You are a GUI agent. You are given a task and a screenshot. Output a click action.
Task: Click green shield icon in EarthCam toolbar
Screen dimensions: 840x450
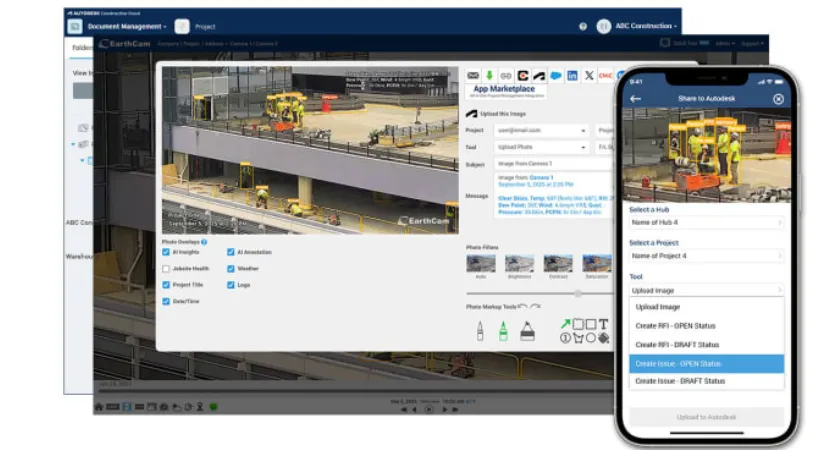click(x=213, y=407)
